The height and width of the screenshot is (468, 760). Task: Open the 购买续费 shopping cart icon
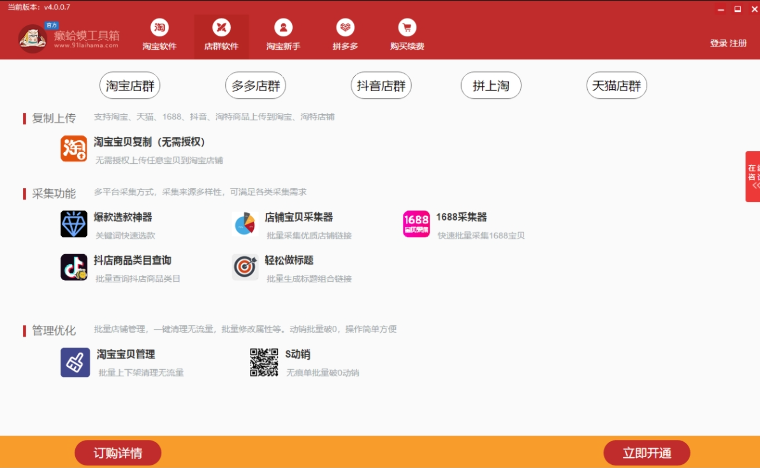(407, 28)
